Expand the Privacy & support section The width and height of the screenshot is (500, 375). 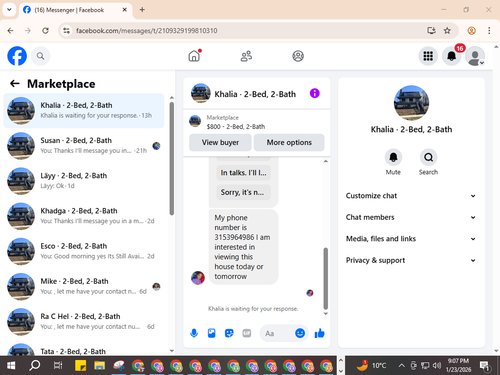tap(411, 260)
